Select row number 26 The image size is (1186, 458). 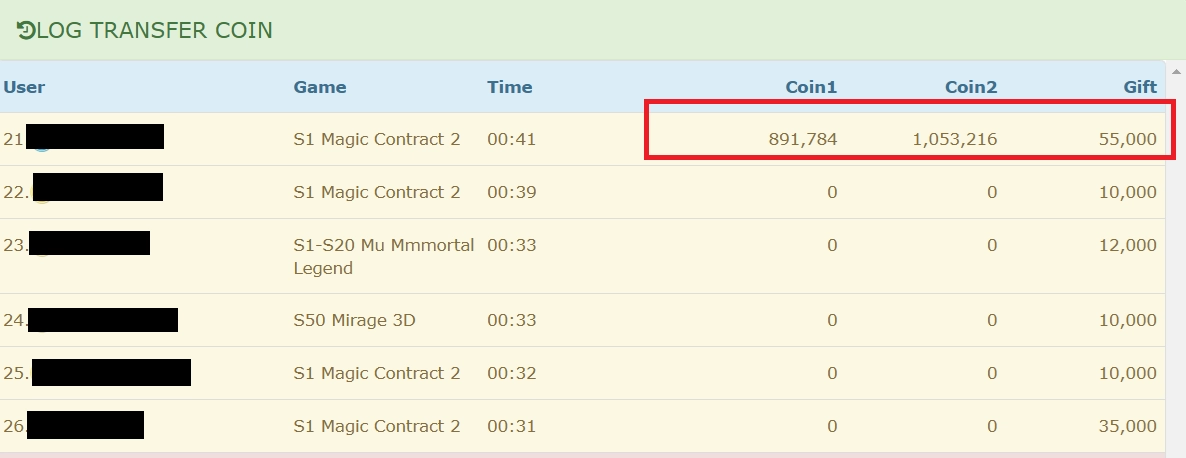tap(14, 426)
